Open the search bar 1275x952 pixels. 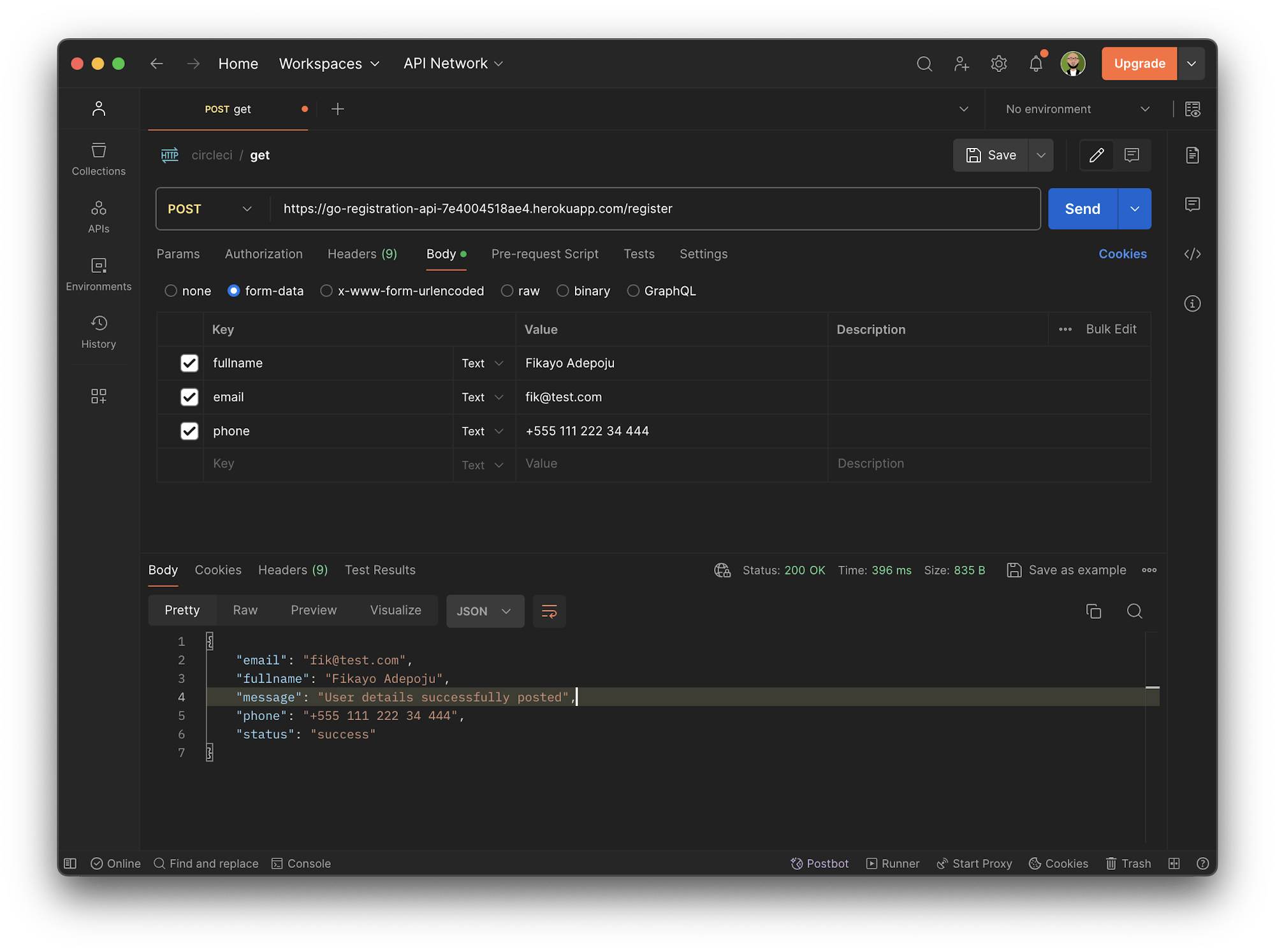tap(924, 64)
